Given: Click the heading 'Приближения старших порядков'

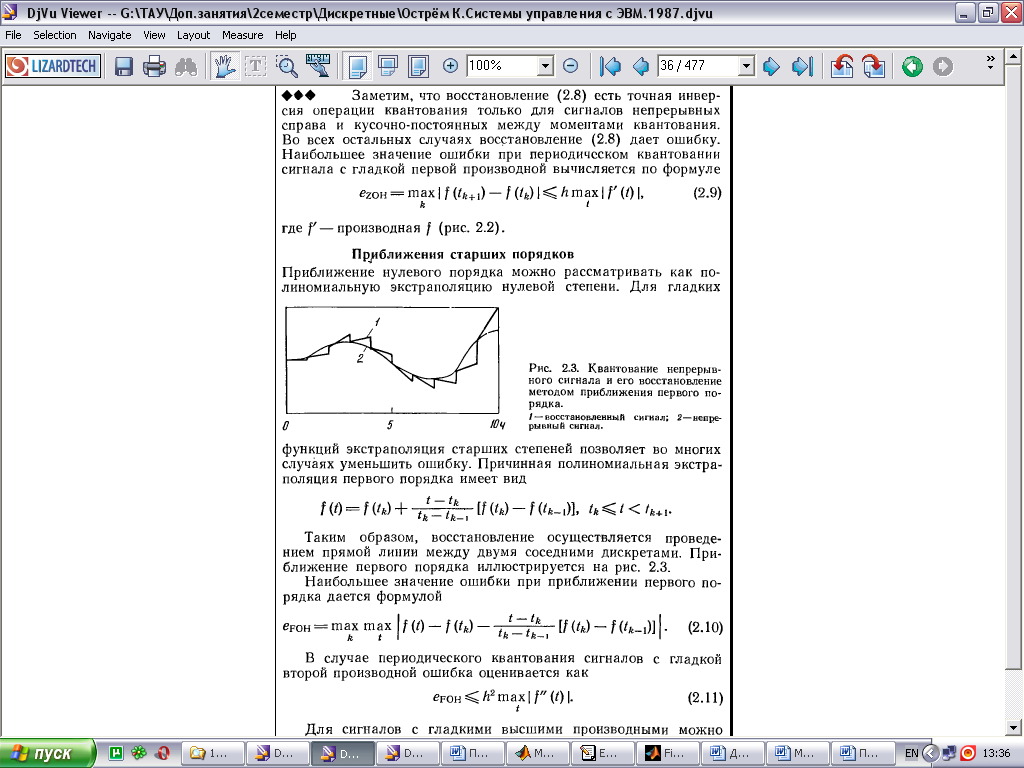Looking at the screenshot, I should 462,254.
